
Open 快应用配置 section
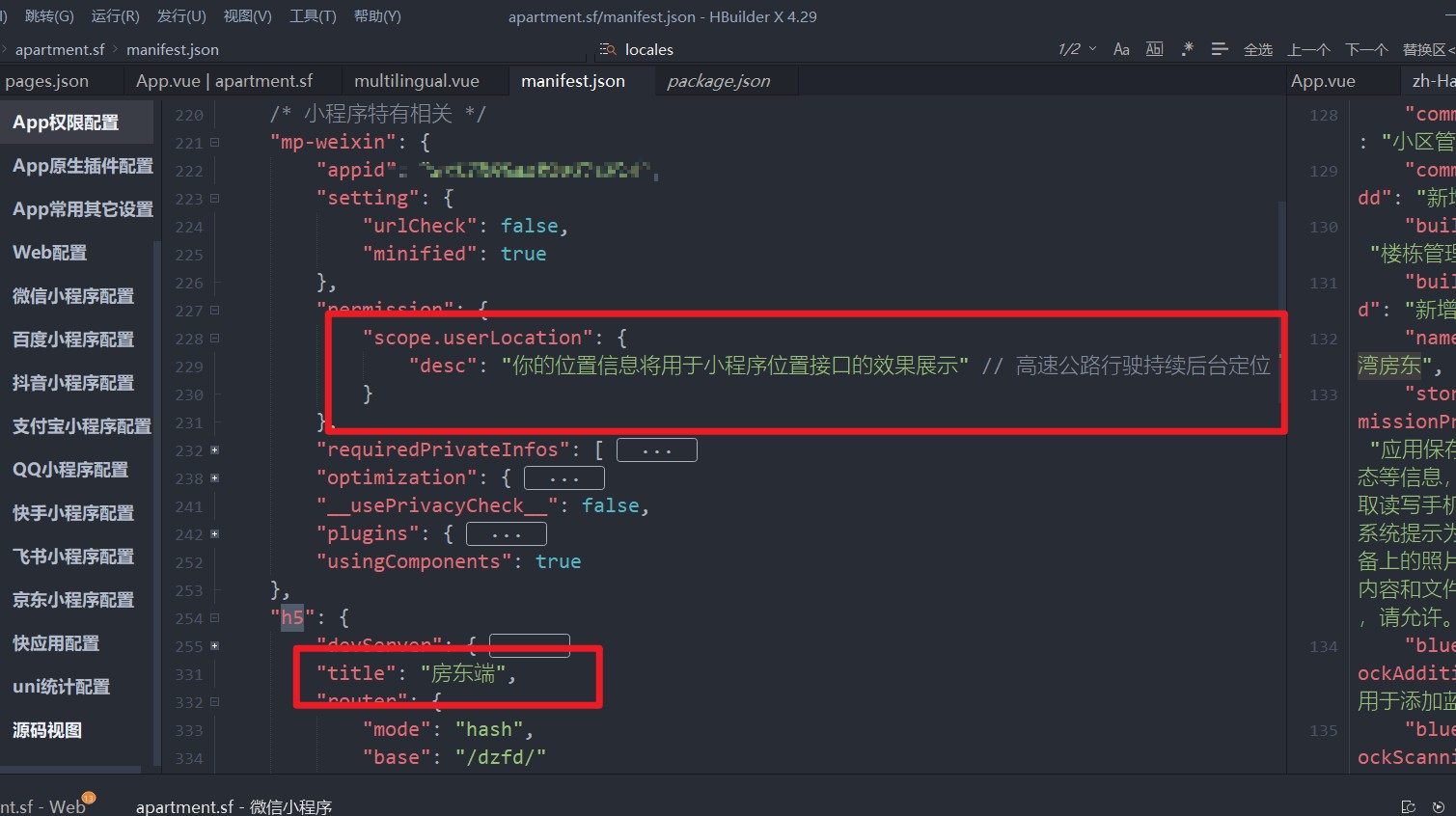(x=76, y=643)
